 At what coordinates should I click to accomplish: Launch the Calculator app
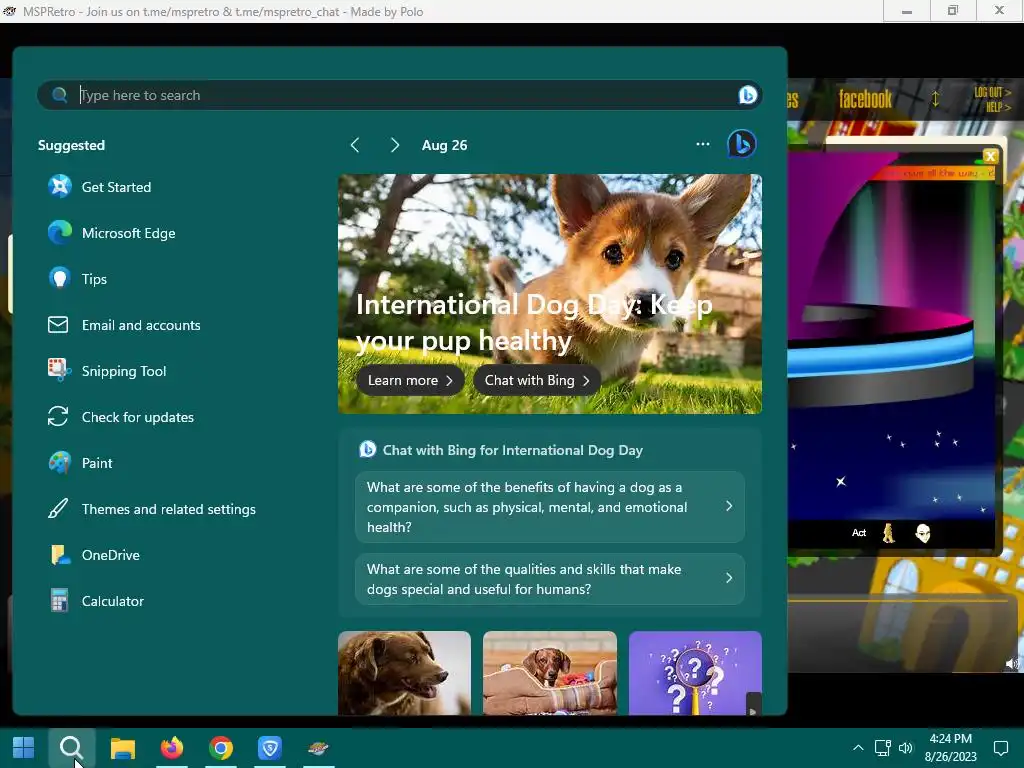(x=96, y=601)
